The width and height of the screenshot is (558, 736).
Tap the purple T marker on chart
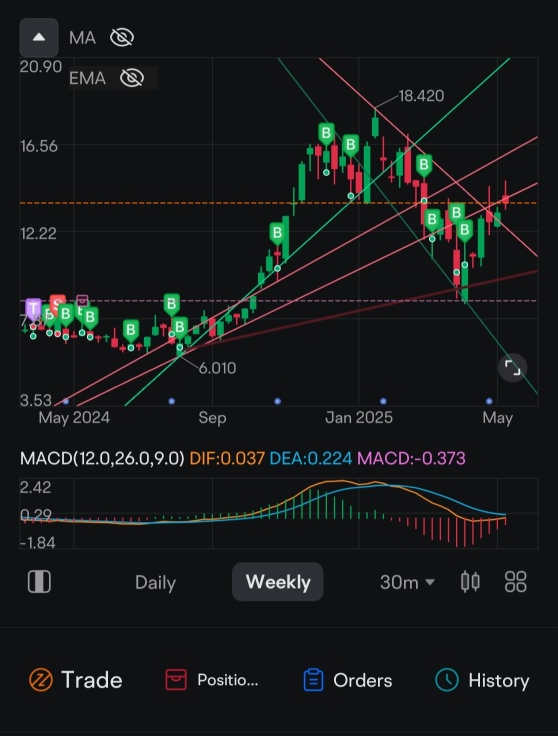pyautogui.click(x=33, y=309)
